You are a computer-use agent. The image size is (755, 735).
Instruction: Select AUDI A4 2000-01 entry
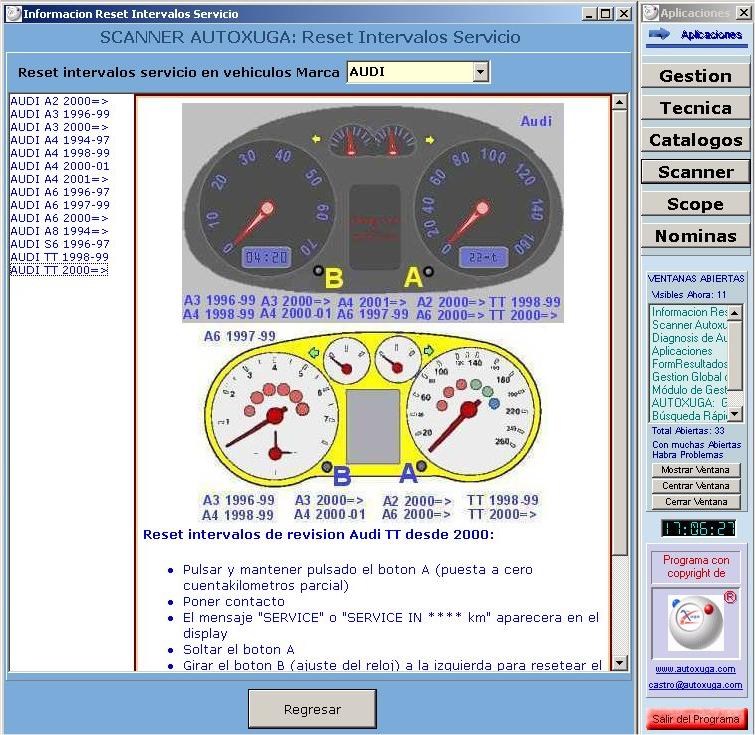click(x=60, y=166)
